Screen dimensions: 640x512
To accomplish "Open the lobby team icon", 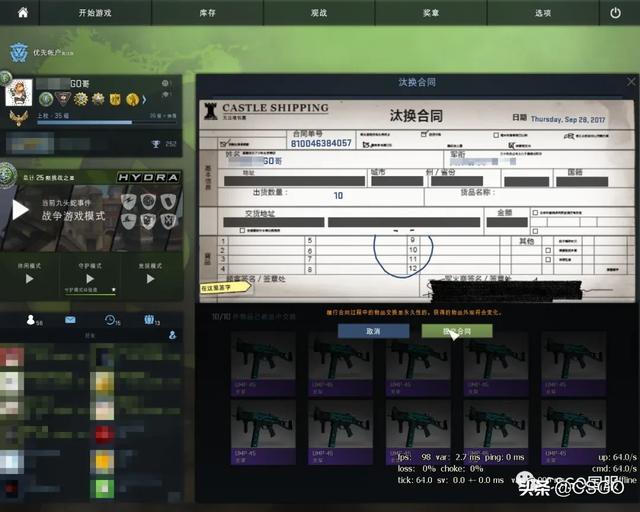I will point(149,320).
